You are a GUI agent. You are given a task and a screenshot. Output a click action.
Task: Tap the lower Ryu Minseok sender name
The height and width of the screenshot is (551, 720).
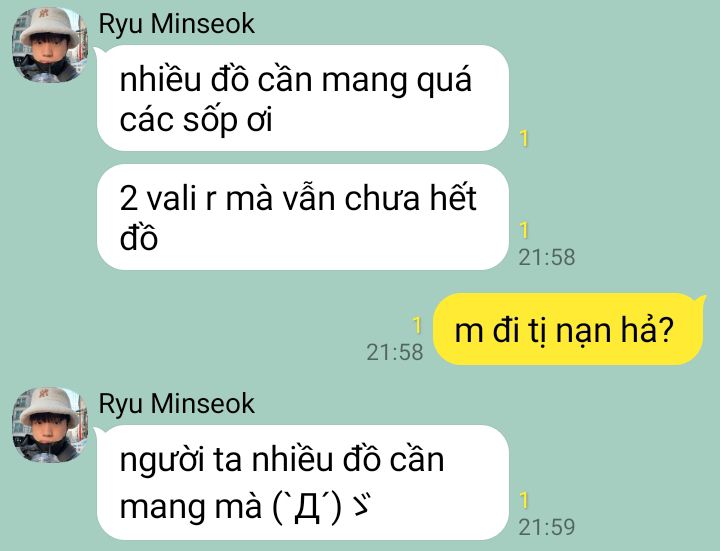tap(177, 404)
